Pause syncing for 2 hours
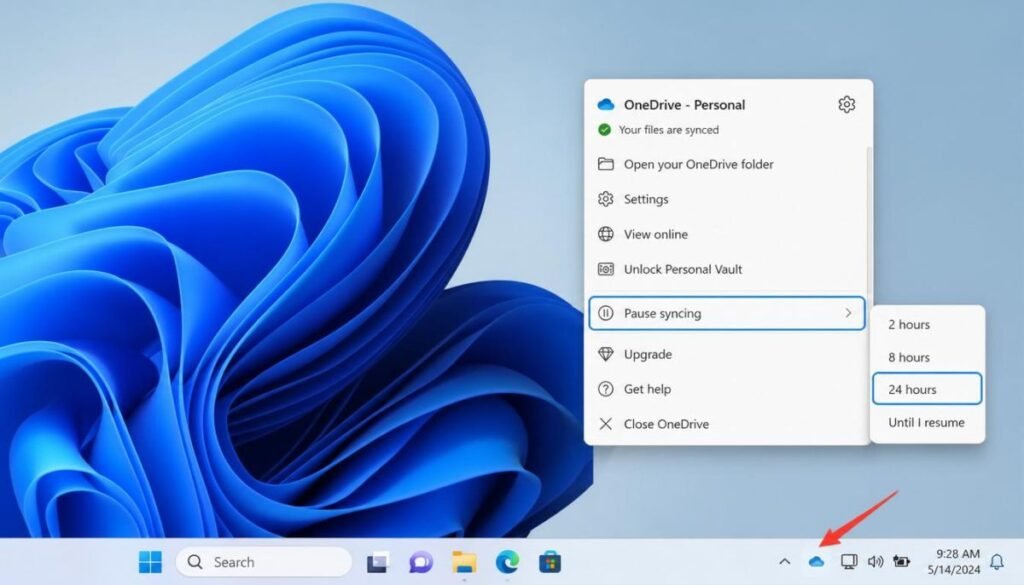 coord(927,324)
